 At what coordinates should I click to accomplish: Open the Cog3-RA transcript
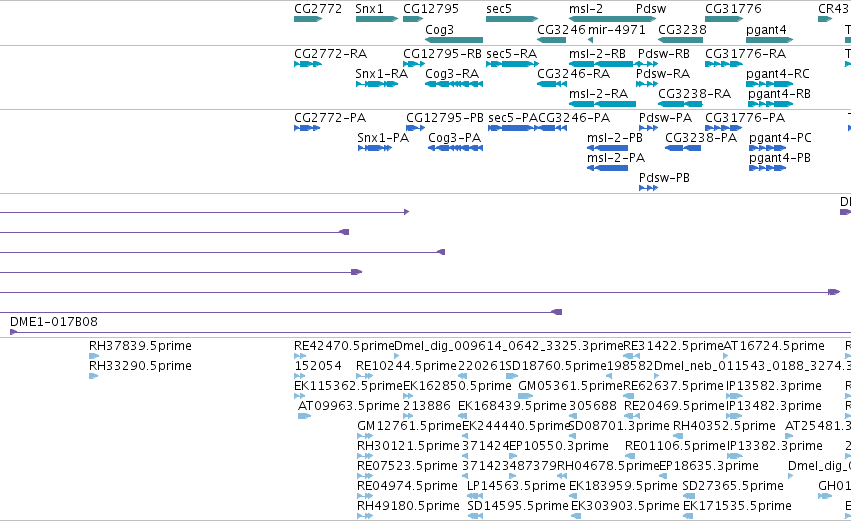tap(454, 84)
